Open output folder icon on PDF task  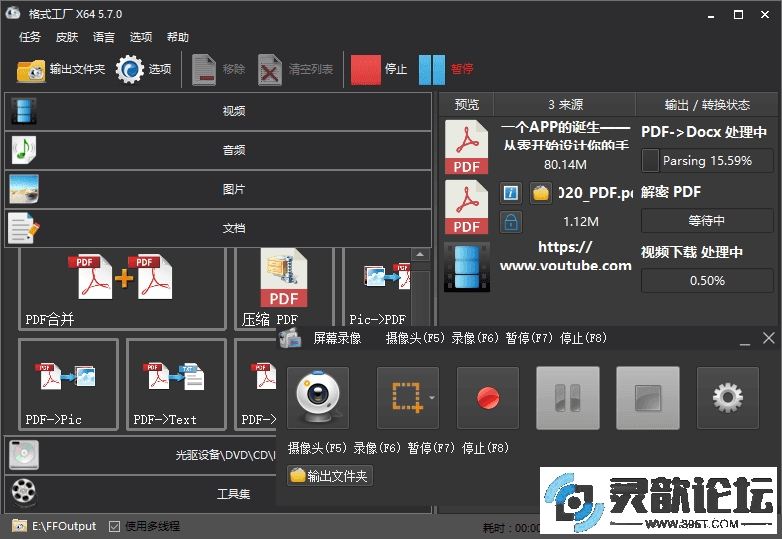[540, 193]
